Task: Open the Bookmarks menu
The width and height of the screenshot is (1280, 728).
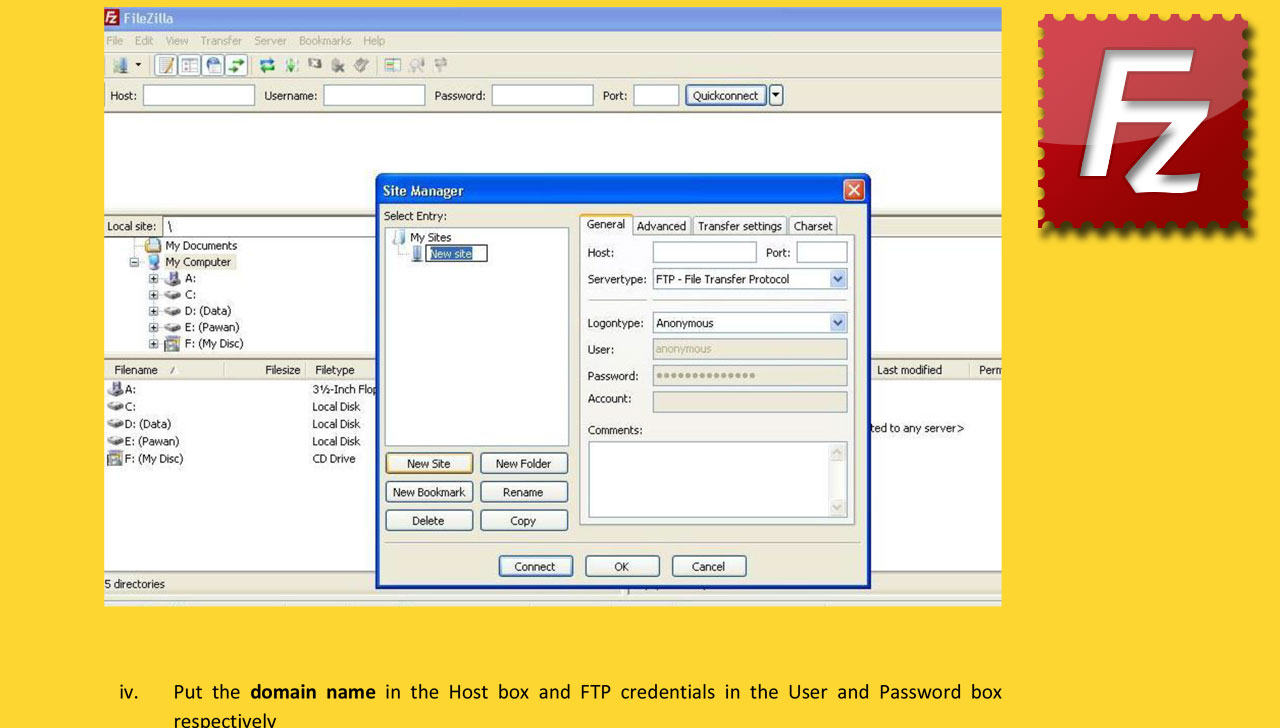Action: [x=325, y=41]
